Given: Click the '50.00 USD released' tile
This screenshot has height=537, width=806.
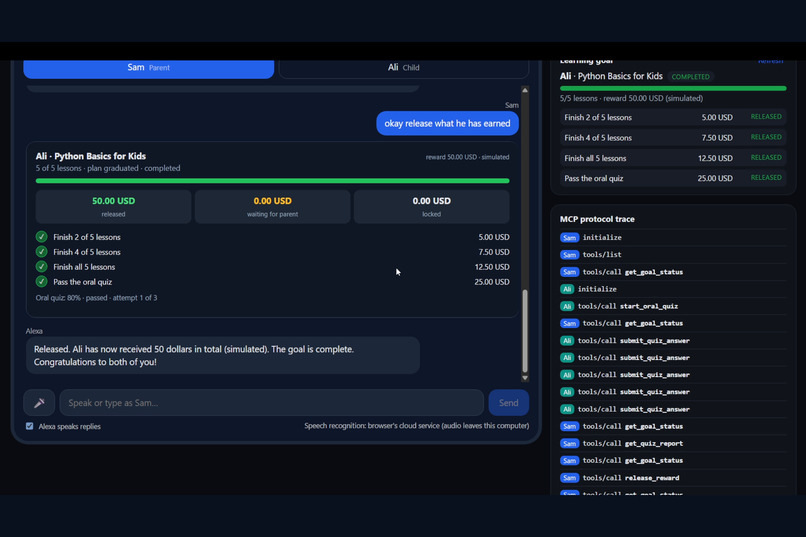Looking at the screenshot, I should point(113,207).
